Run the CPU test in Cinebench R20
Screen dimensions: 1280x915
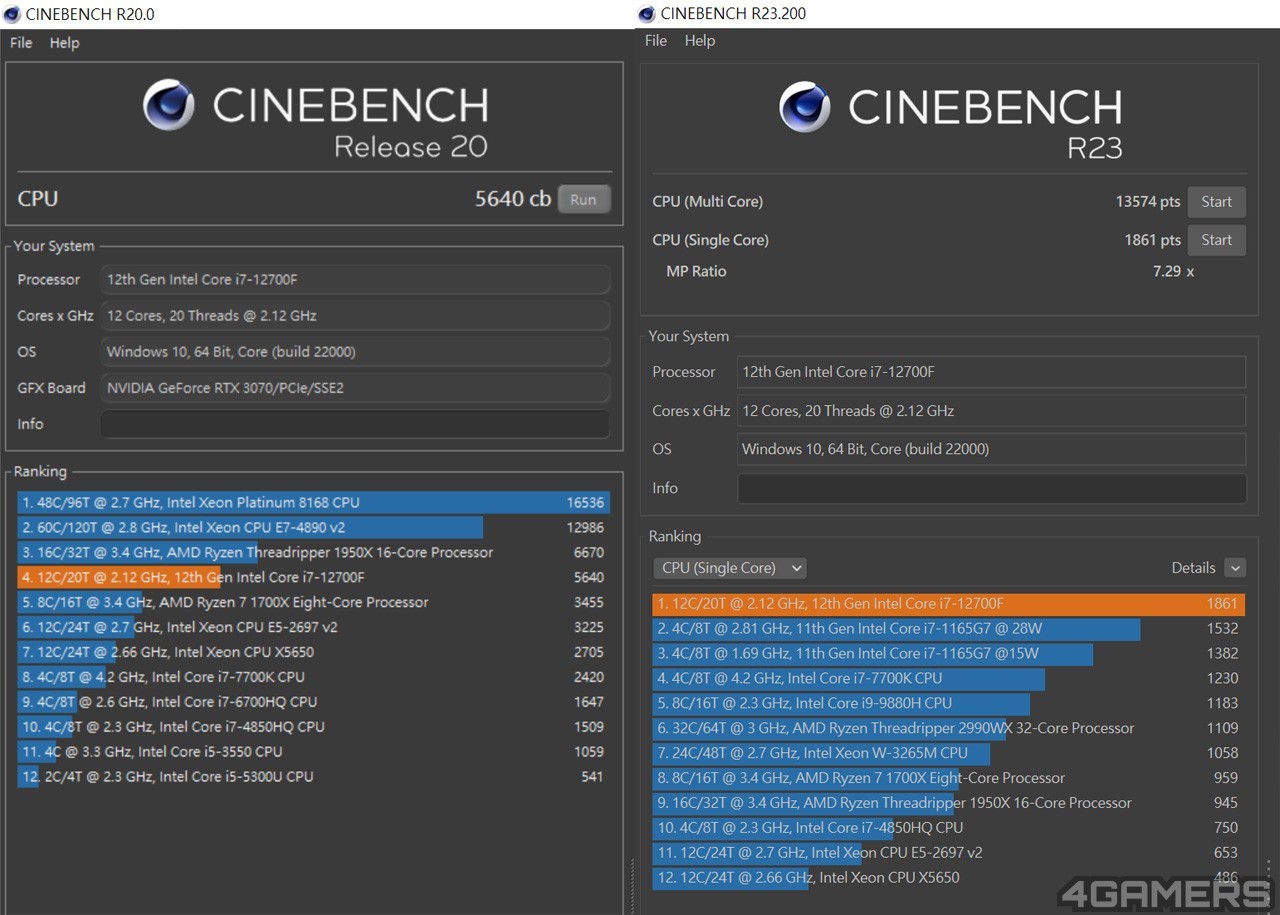[583, 199]
